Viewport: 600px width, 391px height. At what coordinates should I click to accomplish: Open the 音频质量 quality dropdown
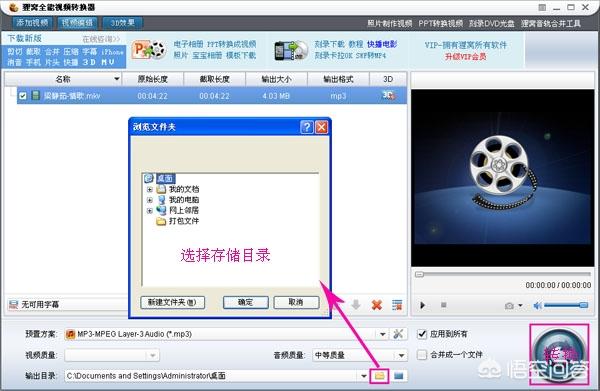[x=401, y=355]
